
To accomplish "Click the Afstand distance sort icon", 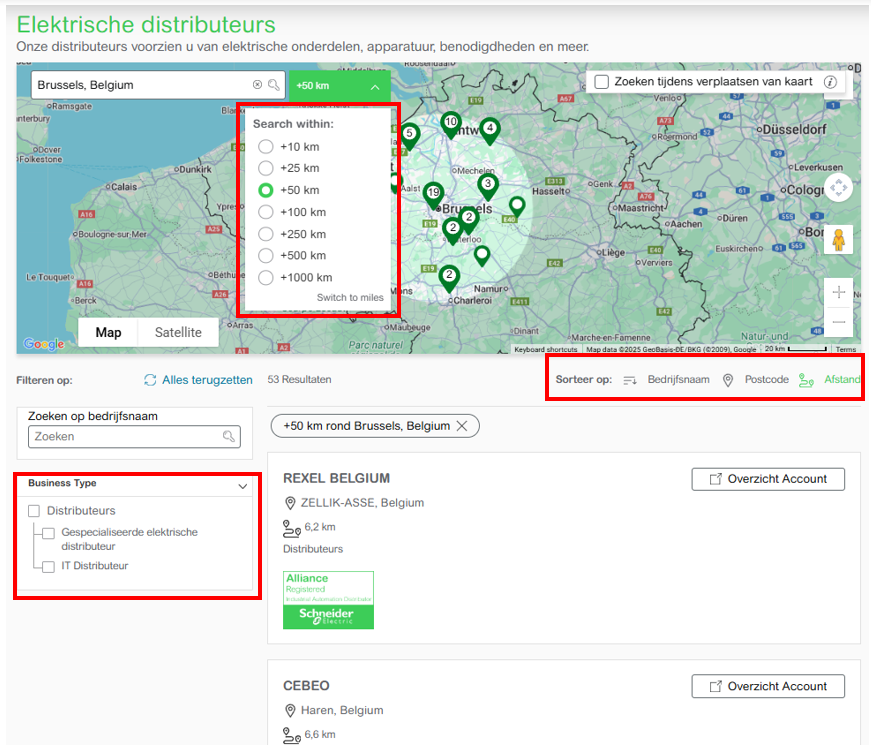I will 806,380.
